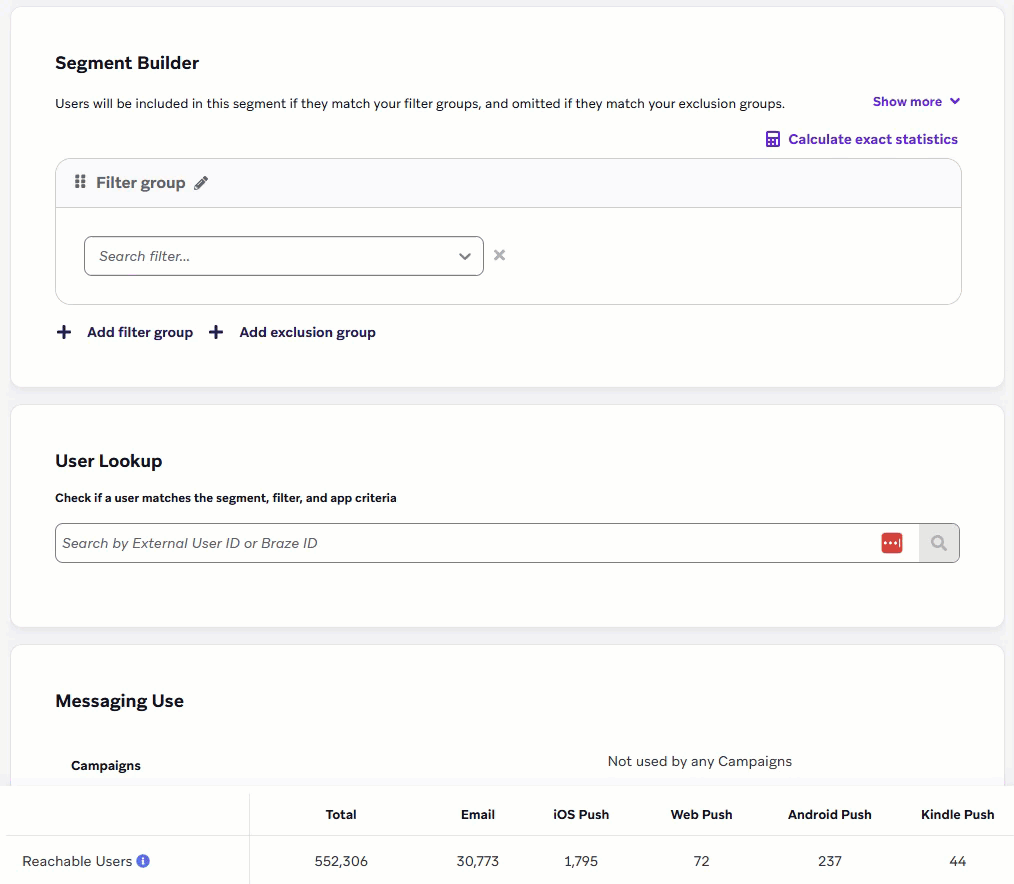This screenshot has width=1014, height=884.
Task: Expand the Show more section chevron
Action: coord(955,102)
